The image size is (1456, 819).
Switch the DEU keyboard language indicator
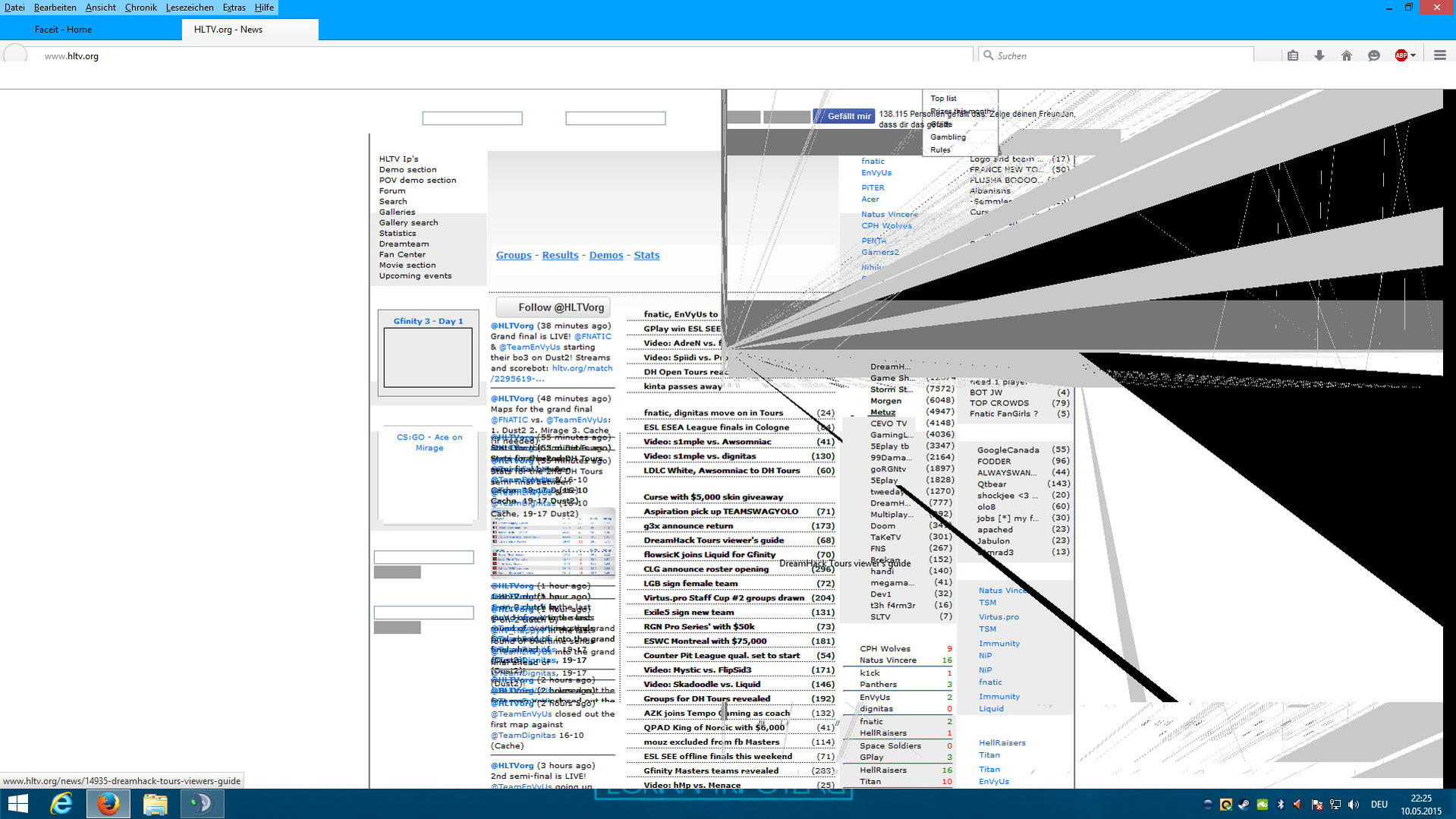tap(1379, 805)
